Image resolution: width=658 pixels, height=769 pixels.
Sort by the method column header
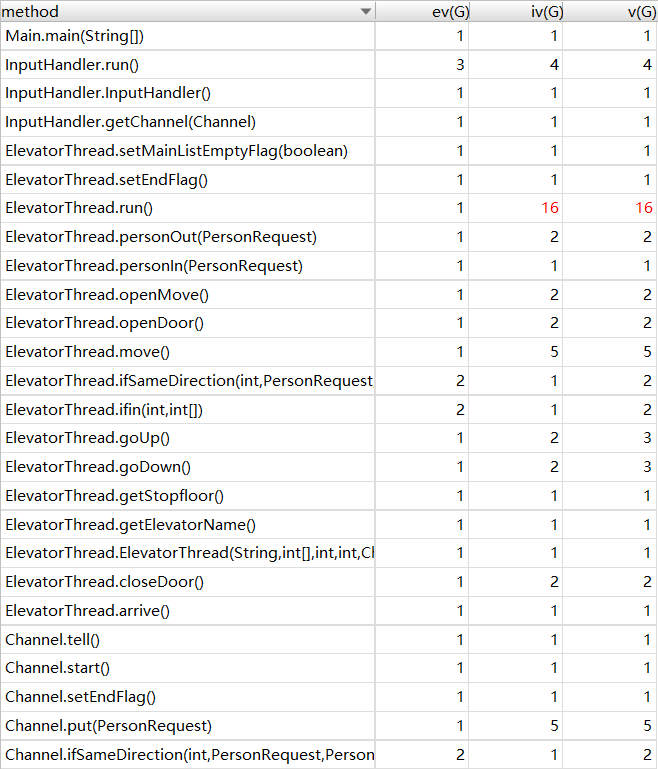187,11
